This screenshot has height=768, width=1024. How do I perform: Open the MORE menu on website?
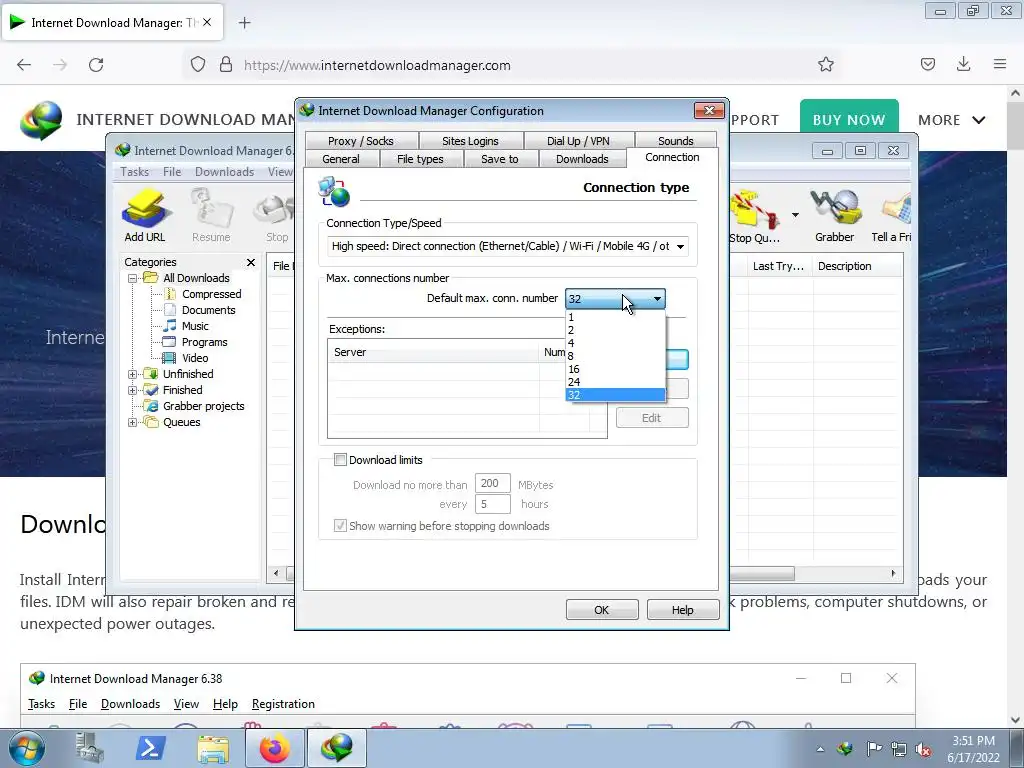point(951,120)
